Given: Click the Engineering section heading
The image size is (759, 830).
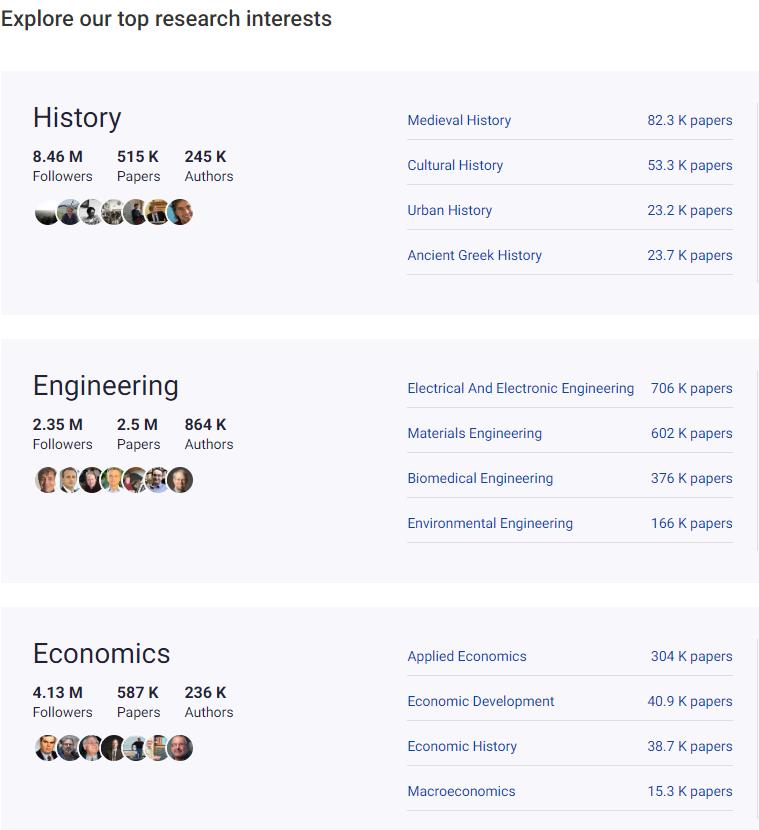Looking at the screenshot, I should pyautogui.click(x=105, y=386).
